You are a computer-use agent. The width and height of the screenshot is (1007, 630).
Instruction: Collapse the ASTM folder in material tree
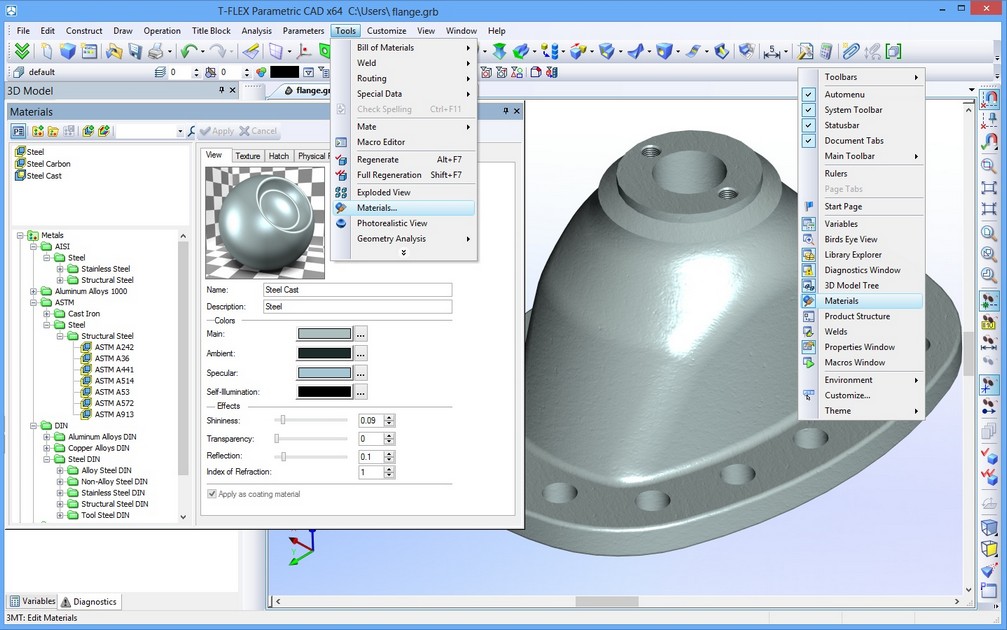(34, 302)
